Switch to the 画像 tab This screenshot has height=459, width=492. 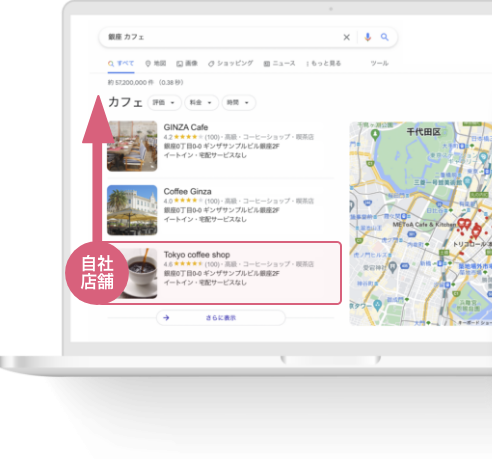click(x=187, y=63)
